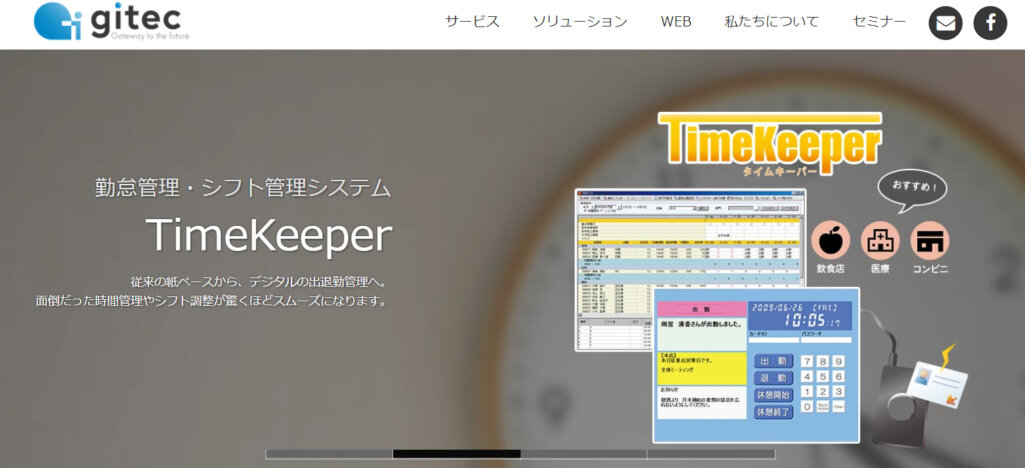Select the first carousel slide indicator
This screenshot has height=468, width=1025.
(x=329, y=454)
